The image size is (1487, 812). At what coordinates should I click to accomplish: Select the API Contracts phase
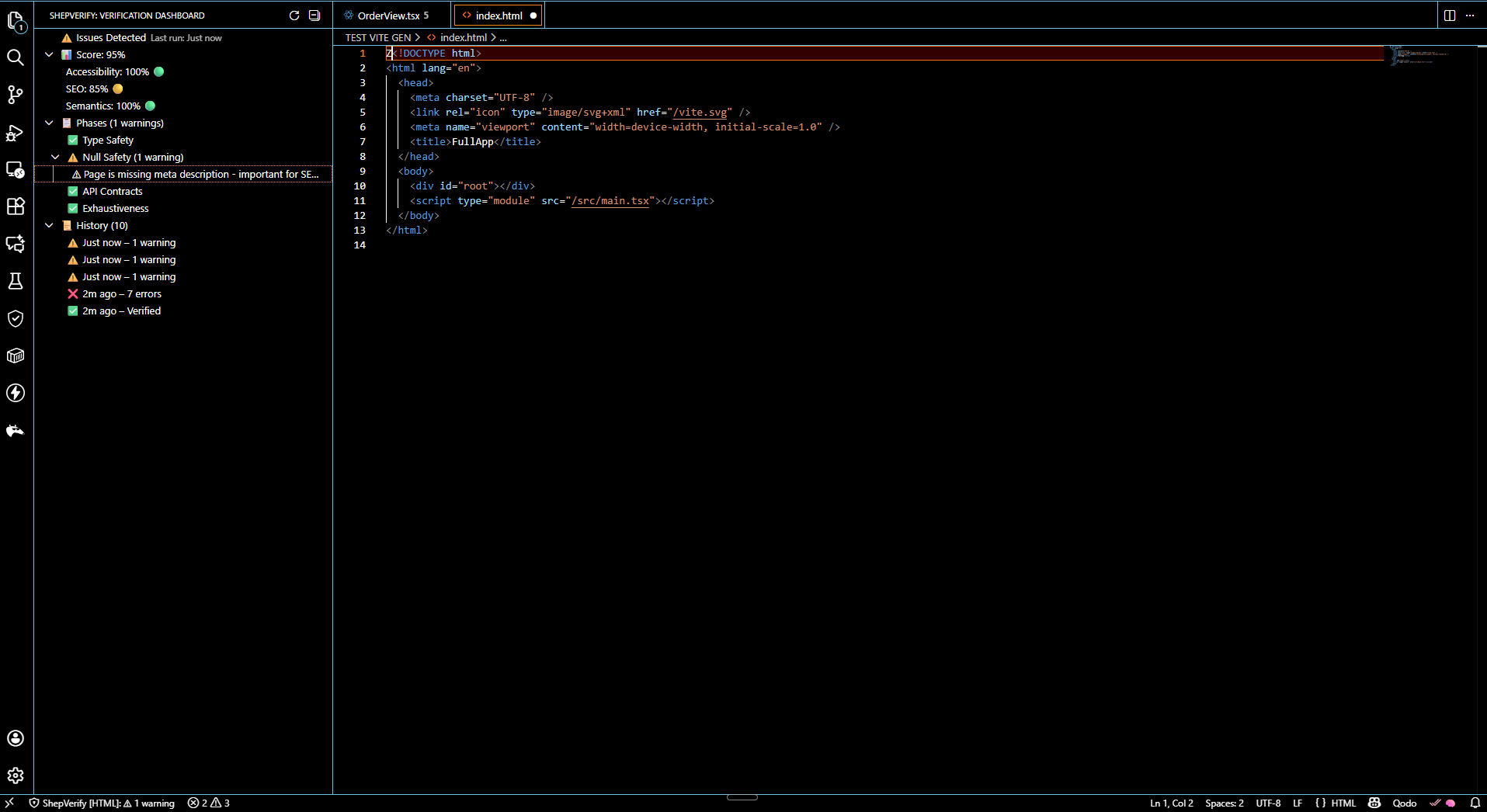point(183,191)
